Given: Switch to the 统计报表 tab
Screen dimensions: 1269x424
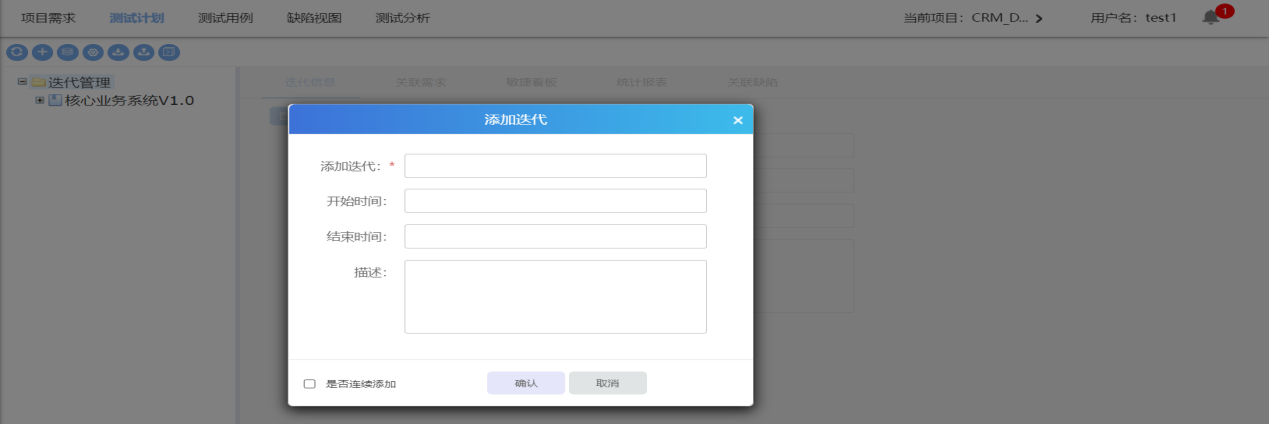Looking at the screenshot, I should coord(642,83).
